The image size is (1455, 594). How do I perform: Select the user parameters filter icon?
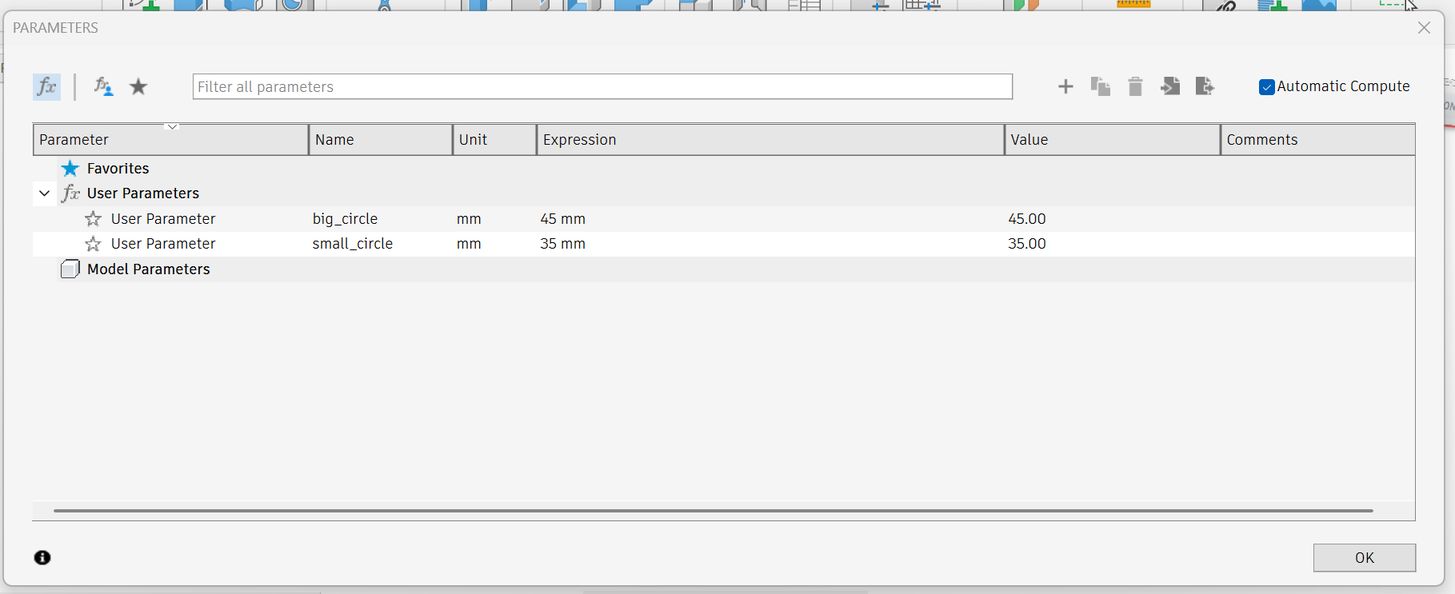[103, 87]
